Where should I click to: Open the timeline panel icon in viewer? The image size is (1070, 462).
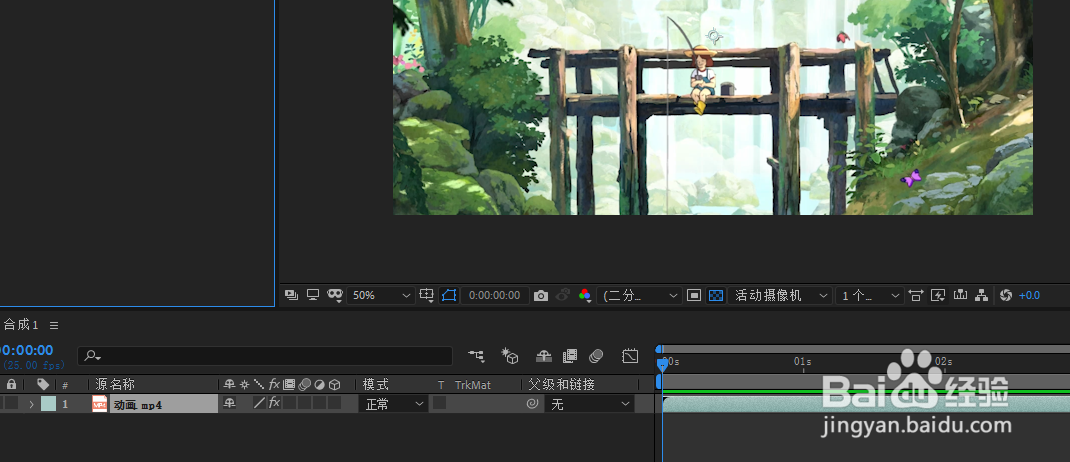click(960, 295)
